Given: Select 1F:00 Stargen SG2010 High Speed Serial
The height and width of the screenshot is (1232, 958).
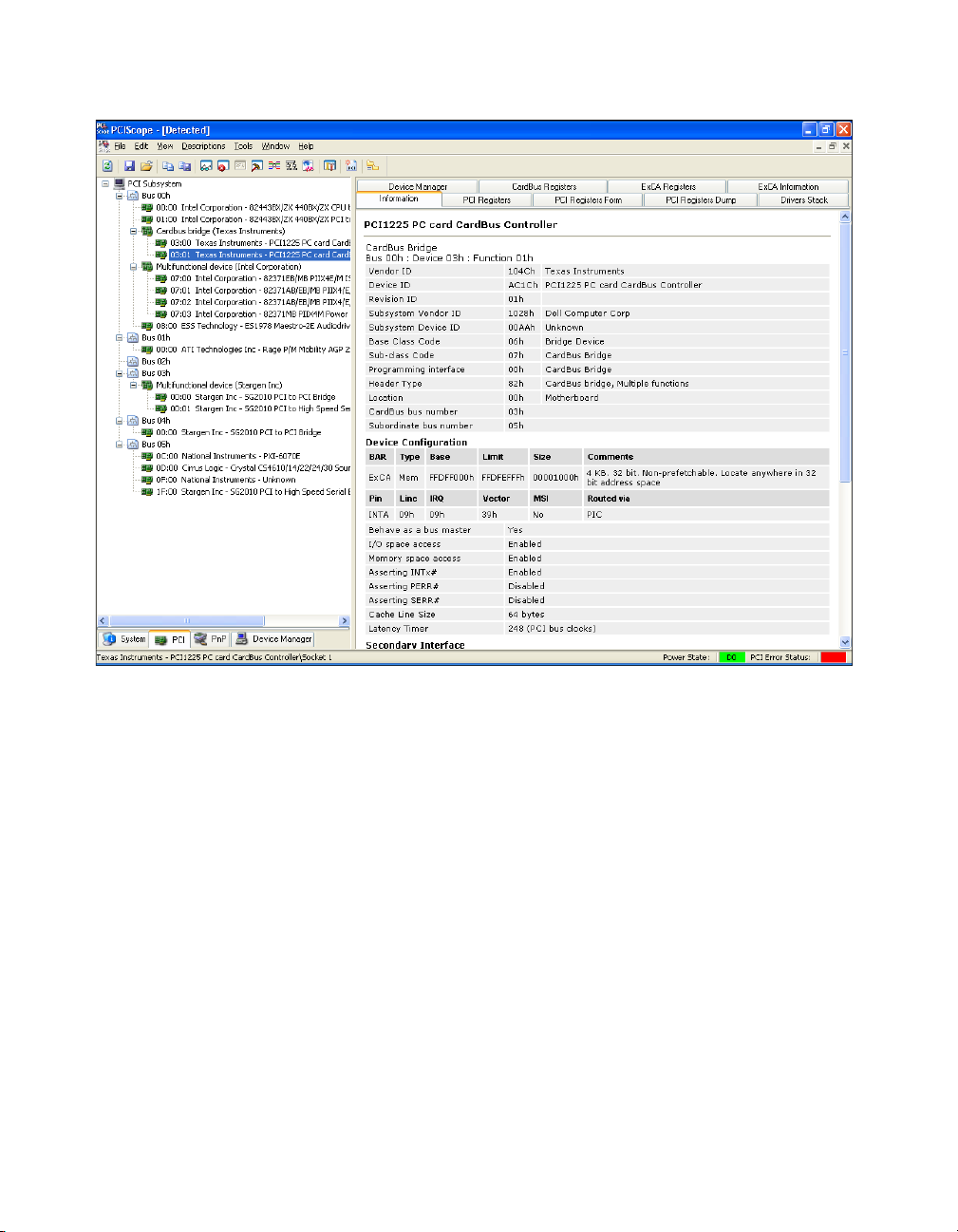Looking at the screenshot, I should 253,492.
